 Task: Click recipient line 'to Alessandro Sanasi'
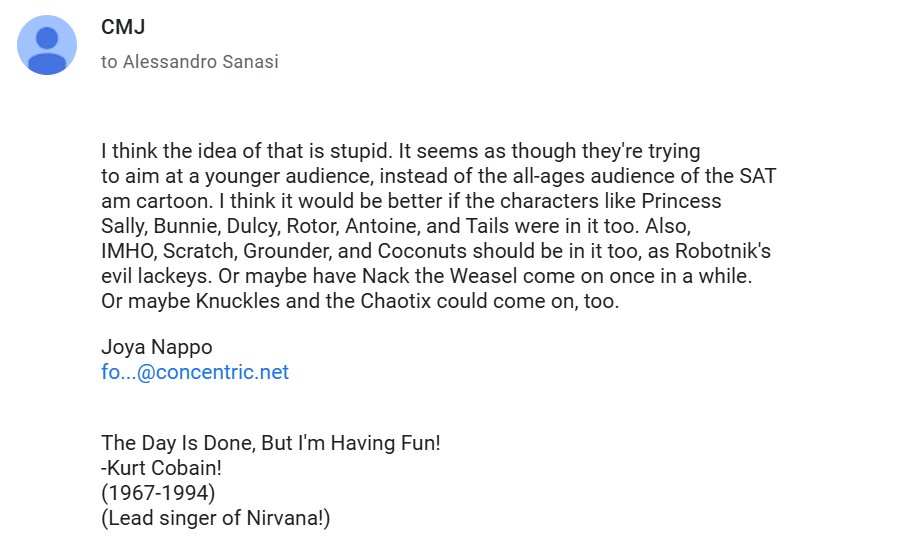(190, 62)
